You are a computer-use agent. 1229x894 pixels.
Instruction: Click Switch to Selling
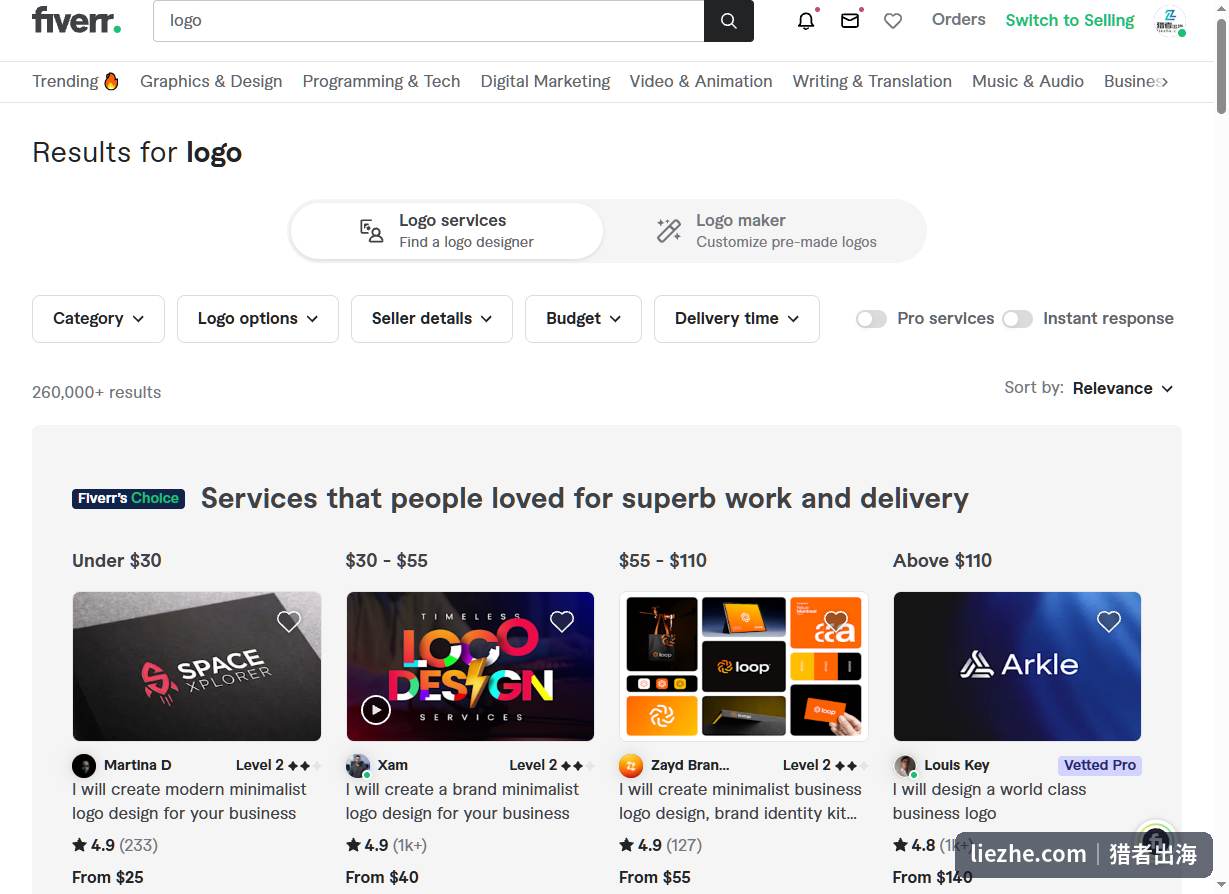tap(1070, 20)
